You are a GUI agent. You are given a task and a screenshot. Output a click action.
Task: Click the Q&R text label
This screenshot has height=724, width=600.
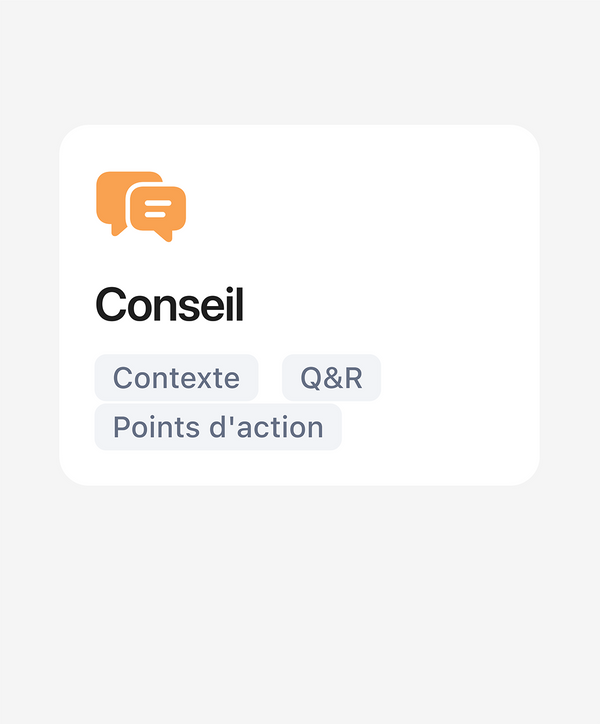(x=331, y=378)
